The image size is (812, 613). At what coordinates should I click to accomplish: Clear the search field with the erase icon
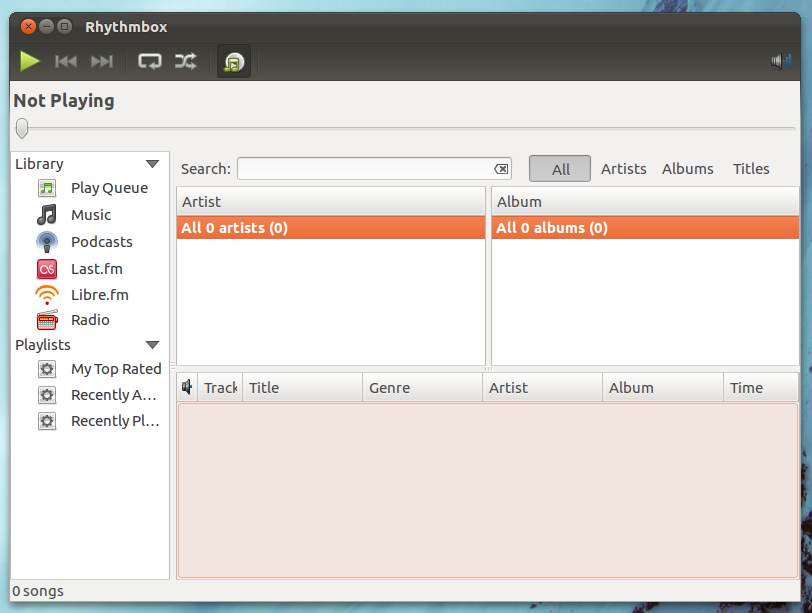click(501, 169)
